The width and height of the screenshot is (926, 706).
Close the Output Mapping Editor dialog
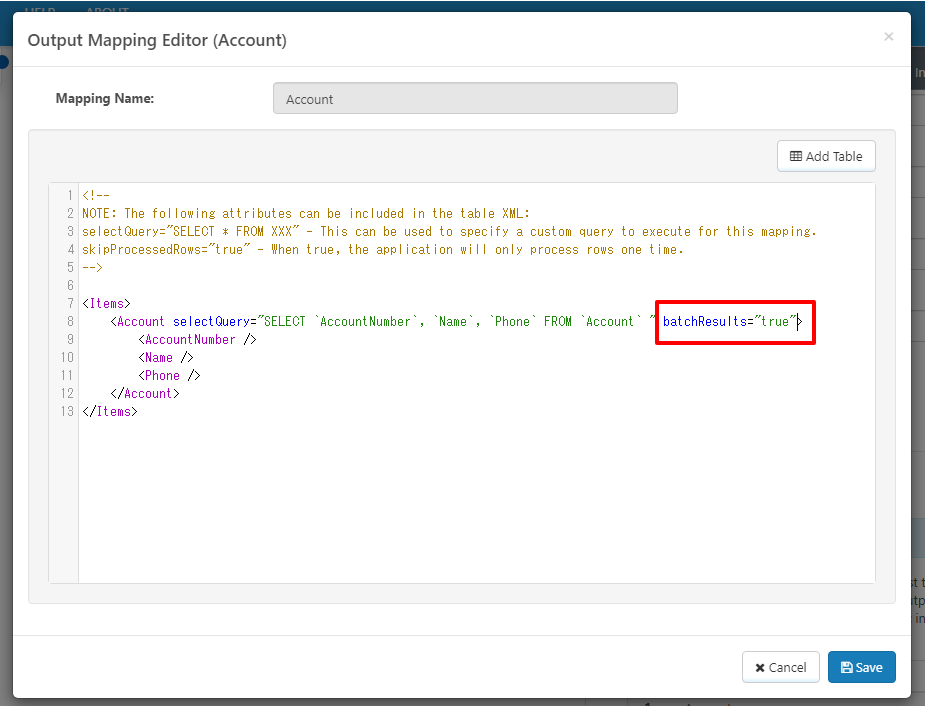[x=888, y=37]
